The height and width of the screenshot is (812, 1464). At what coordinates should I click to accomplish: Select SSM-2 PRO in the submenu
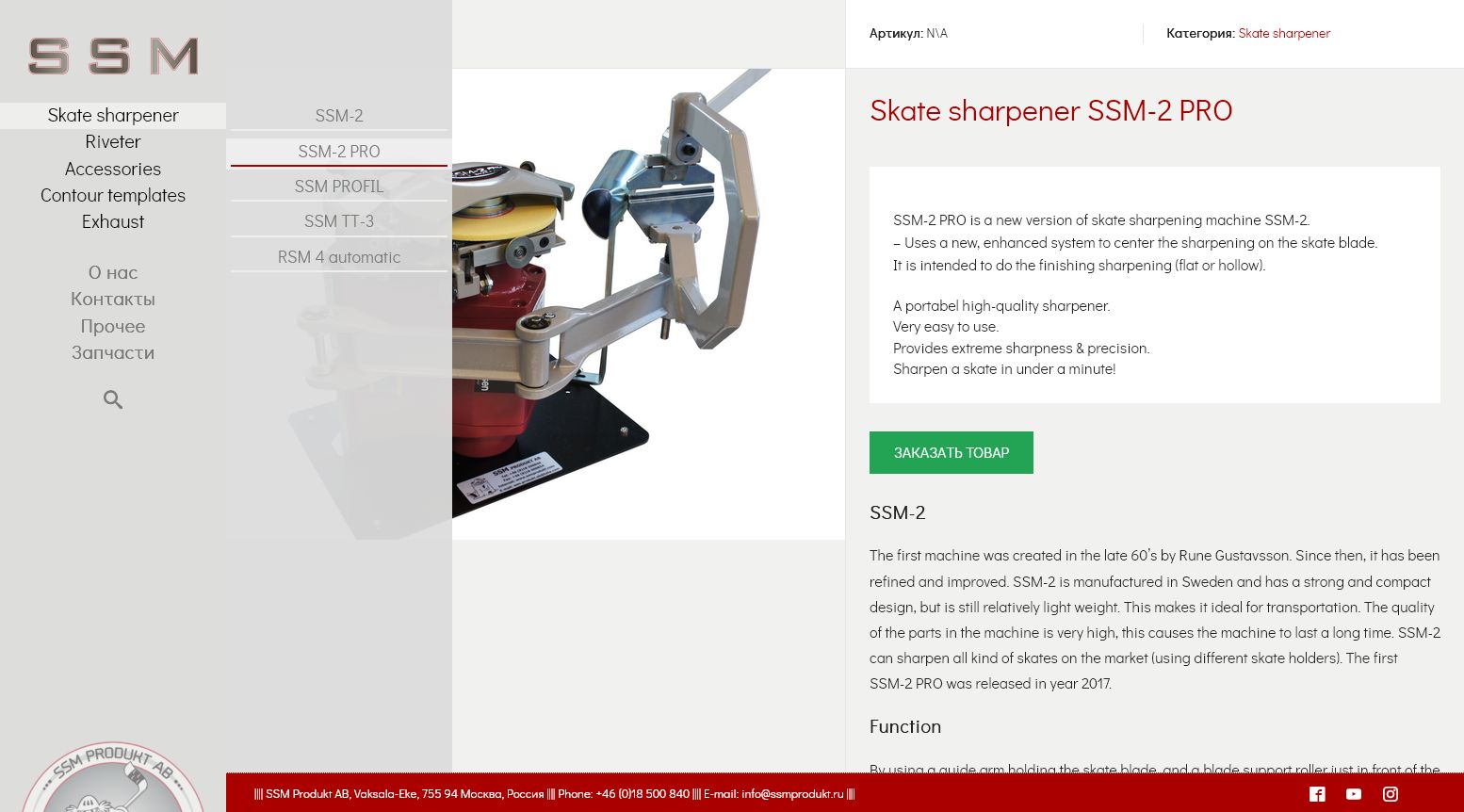pyautogui.click(x=339, y=152)
